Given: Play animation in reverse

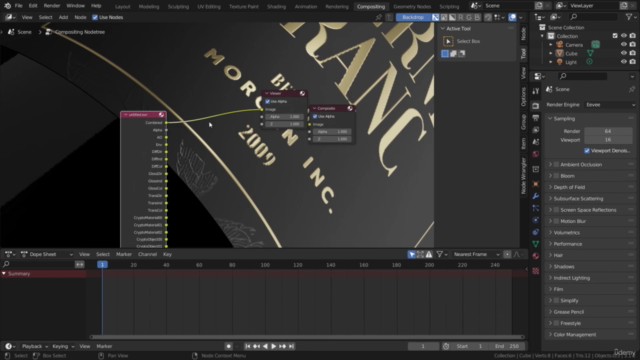Looking at the screenshot, I should [265, 346].
